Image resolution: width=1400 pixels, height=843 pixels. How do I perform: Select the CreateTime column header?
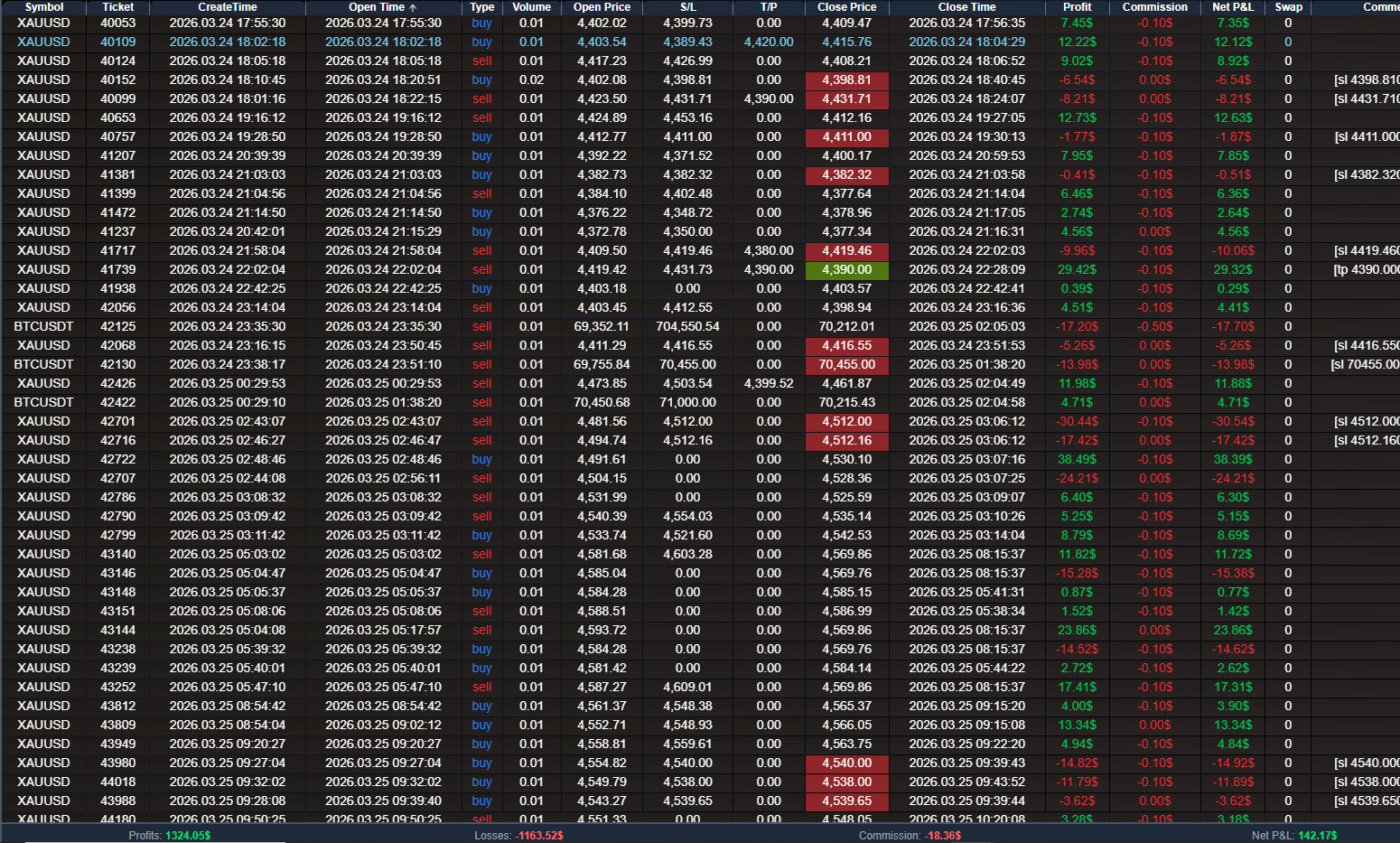click(228, 7)
